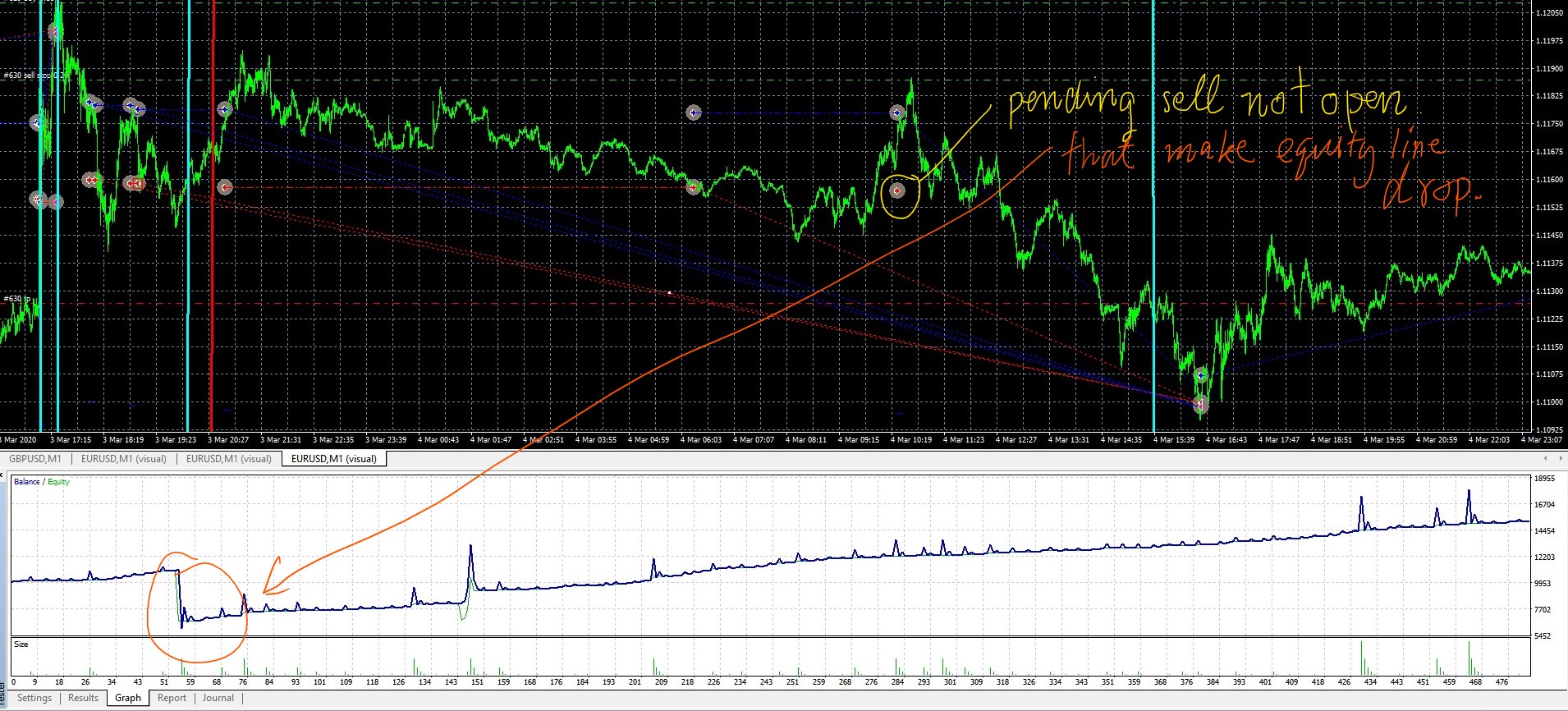Click the close marker at the 1.11000 low
This screenshot has height=711, width=1568.
point(1200,403)
